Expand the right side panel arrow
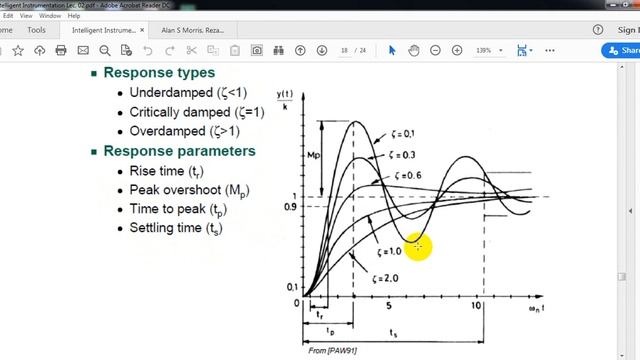 point(631,211)
